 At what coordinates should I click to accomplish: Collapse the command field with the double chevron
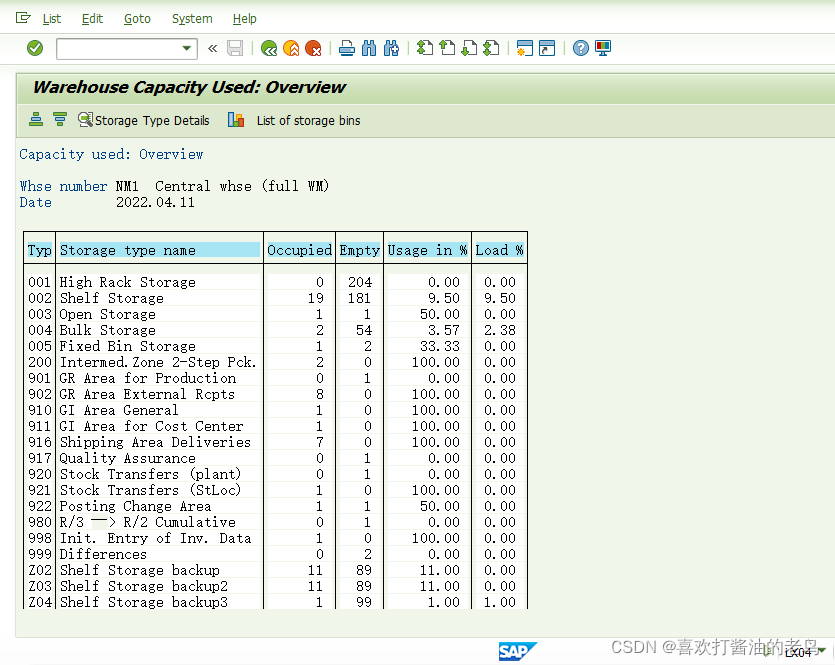[x=211, y=47]
